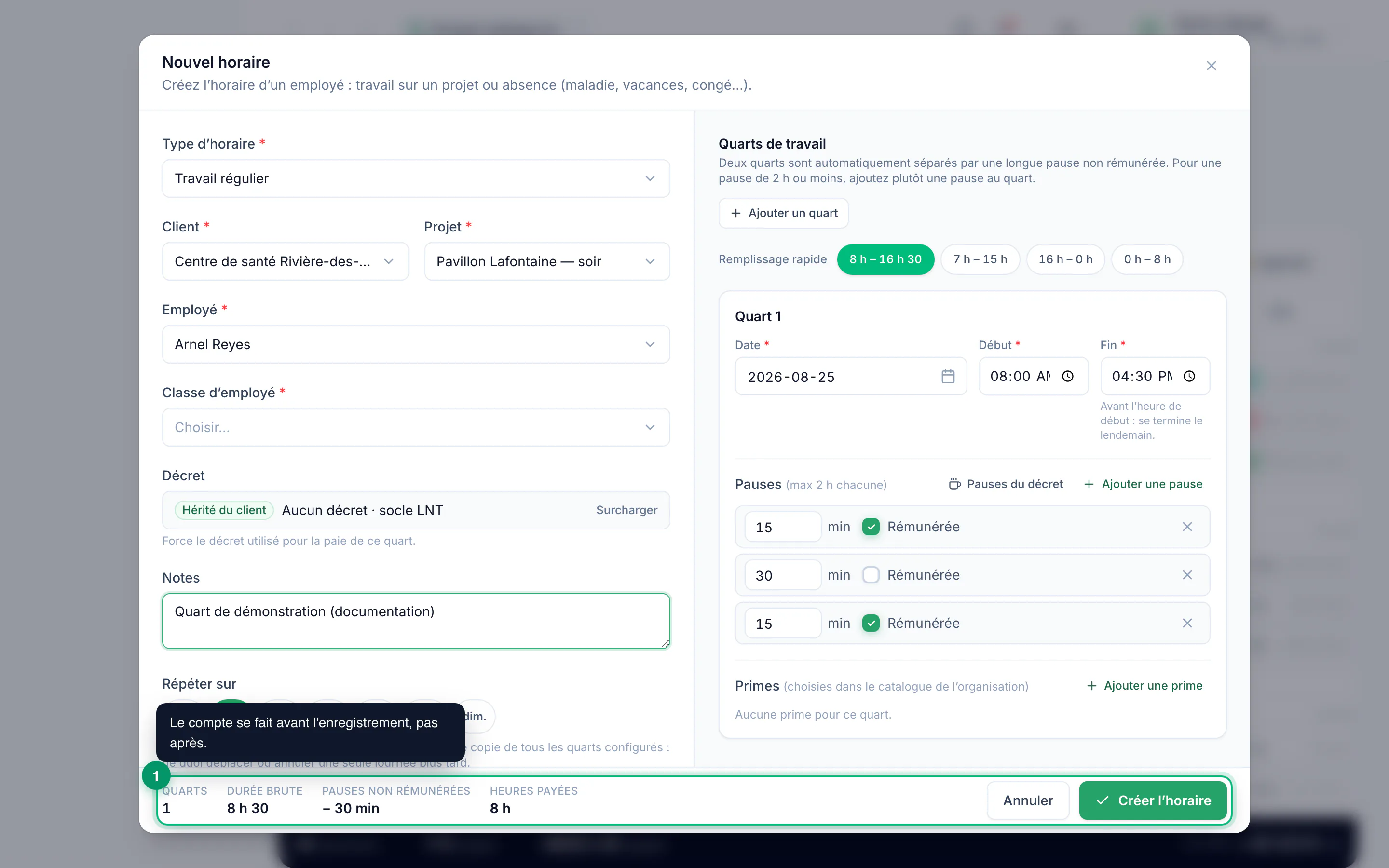Image resolution: width=1389 pixels, height=868 pixels.
Task: Click the Hérité du client badge
Action: pos(224,510)
